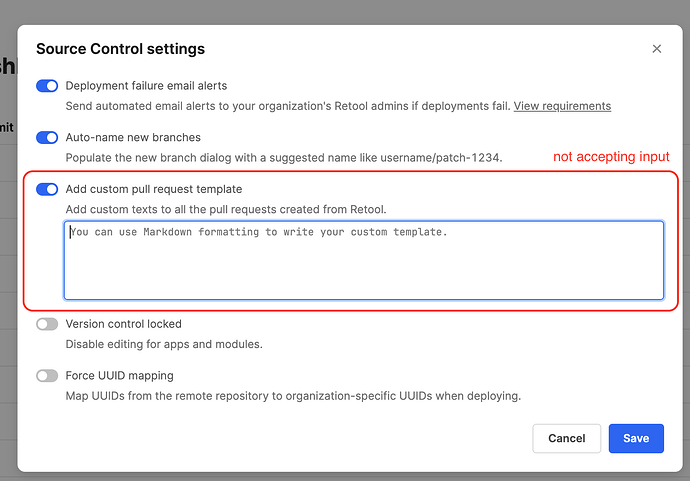690x481 pixels.
Task: Focus the custom template Markdown text area
Action: click(x=363, y=260)
